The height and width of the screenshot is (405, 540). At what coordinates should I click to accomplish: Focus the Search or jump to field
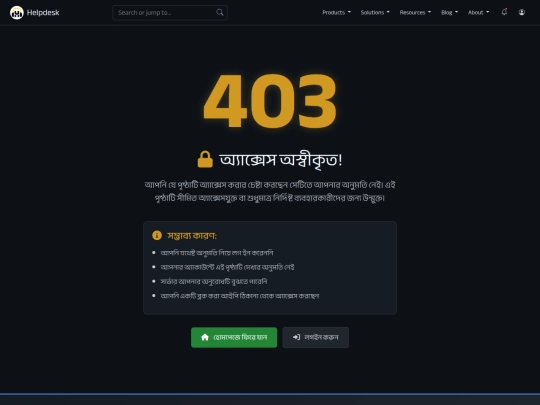click(x=170, y=13)
